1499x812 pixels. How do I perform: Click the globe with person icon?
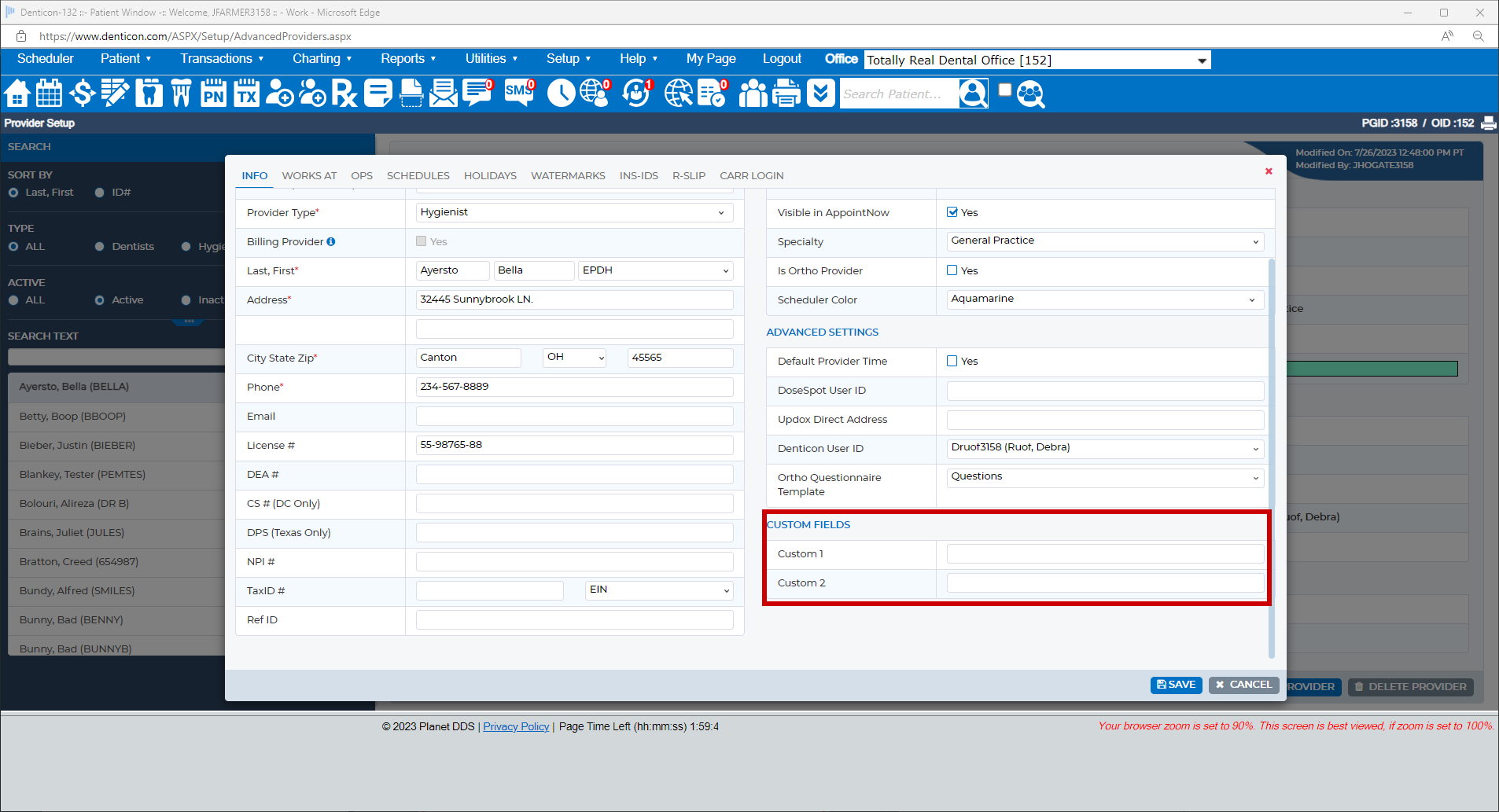point(595,94)
